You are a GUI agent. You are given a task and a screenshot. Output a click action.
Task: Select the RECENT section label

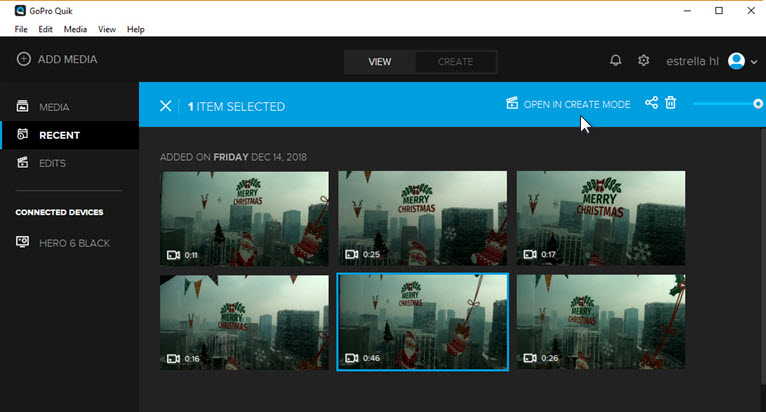coord(60,135)
